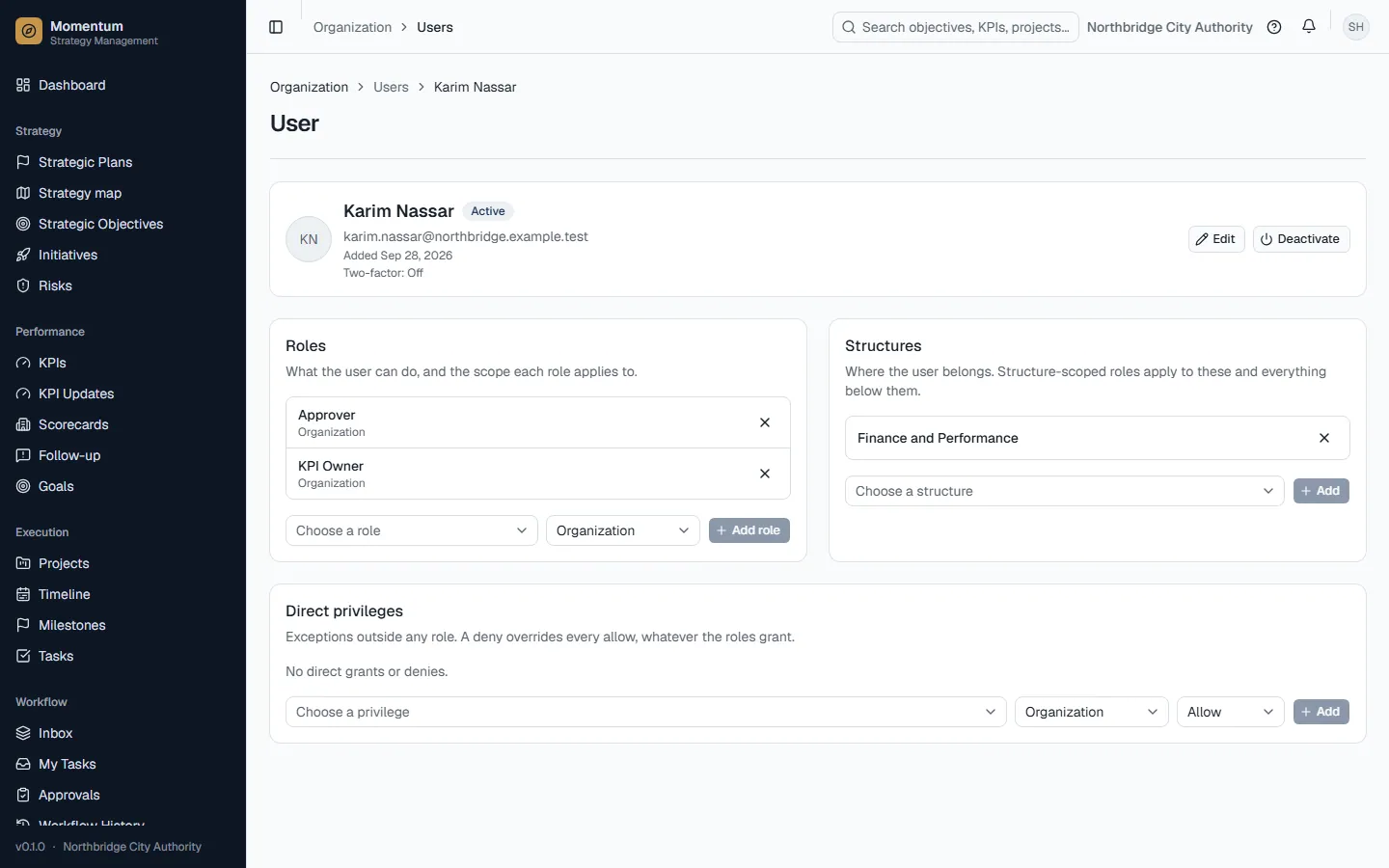
Task: Open the role scope Organization dropdown
Action: tap(623, 530)
